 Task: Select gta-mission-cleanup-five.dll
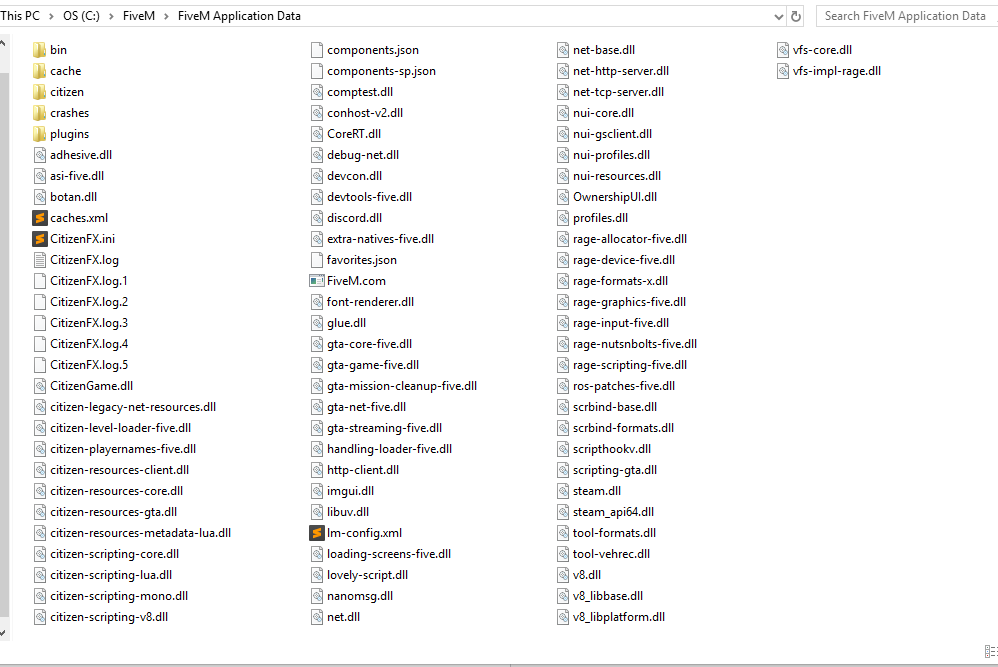tap(402, 386)
